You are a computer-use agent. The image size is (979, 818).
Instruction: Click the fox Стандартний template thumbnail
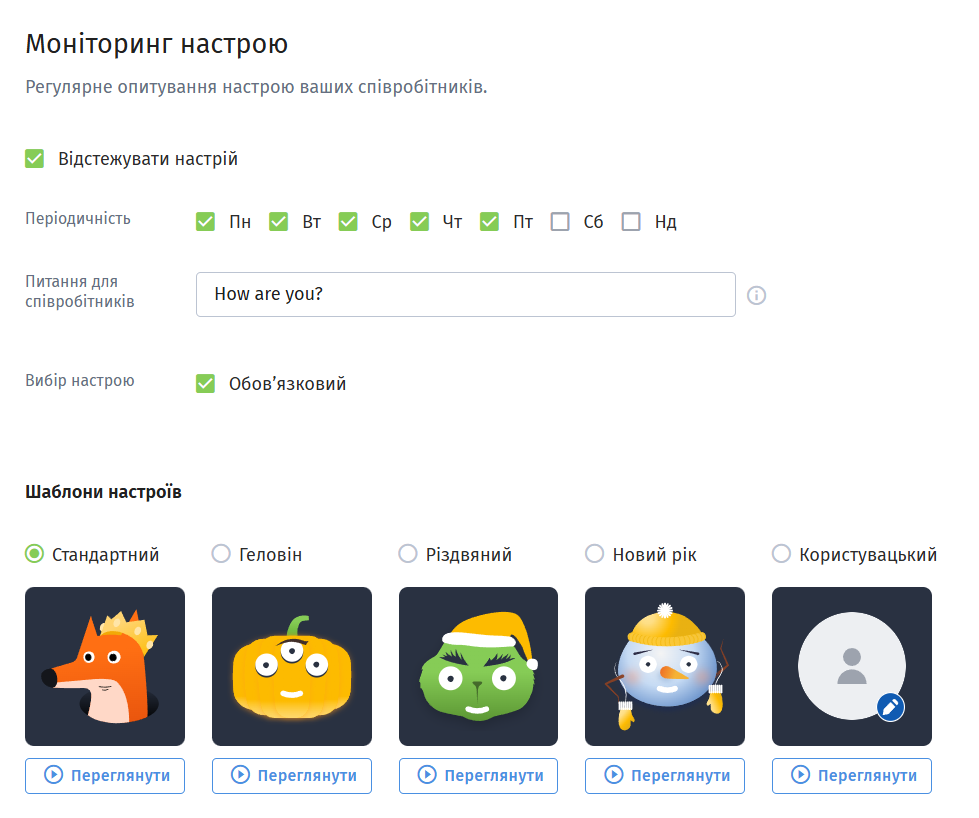(105, 666)
